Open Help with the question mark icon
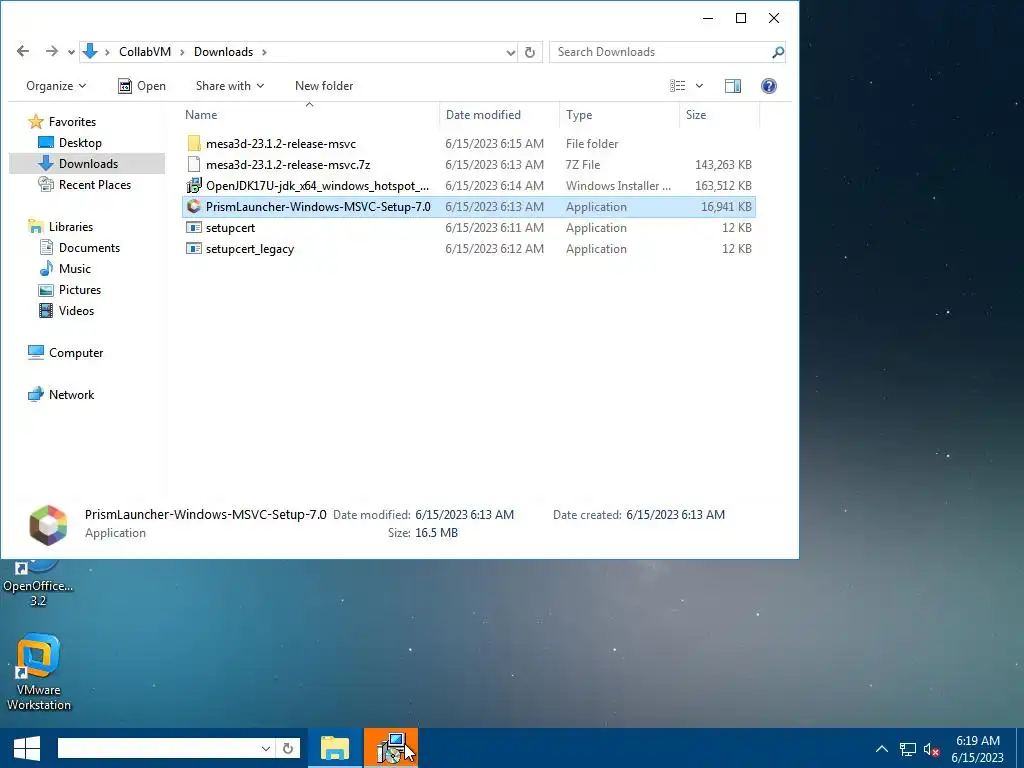Screen dimensions: 1024x768 click(769, 86)
